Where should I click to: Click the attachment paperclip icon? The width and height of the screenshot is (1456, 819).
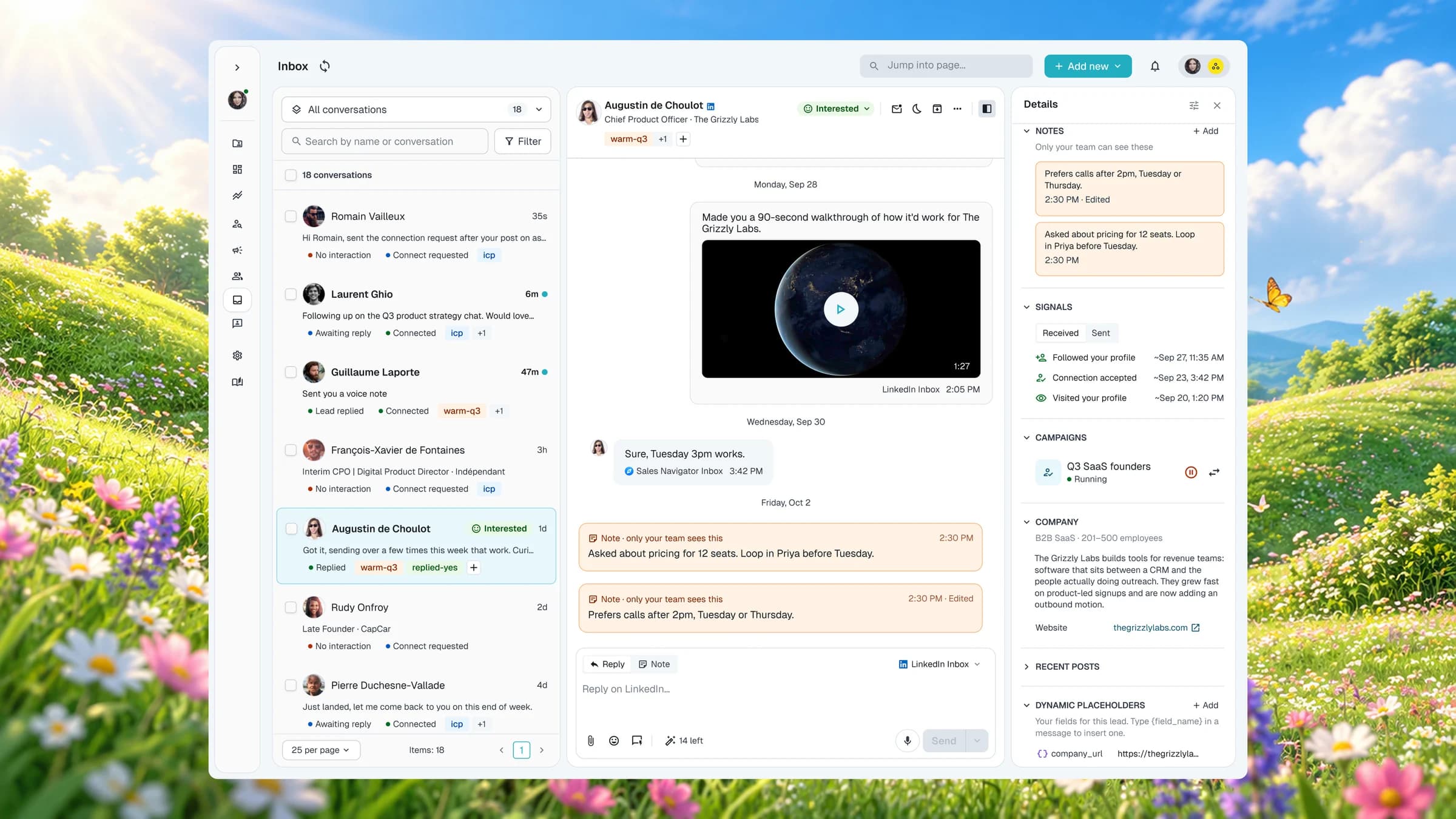click(591, 740)
